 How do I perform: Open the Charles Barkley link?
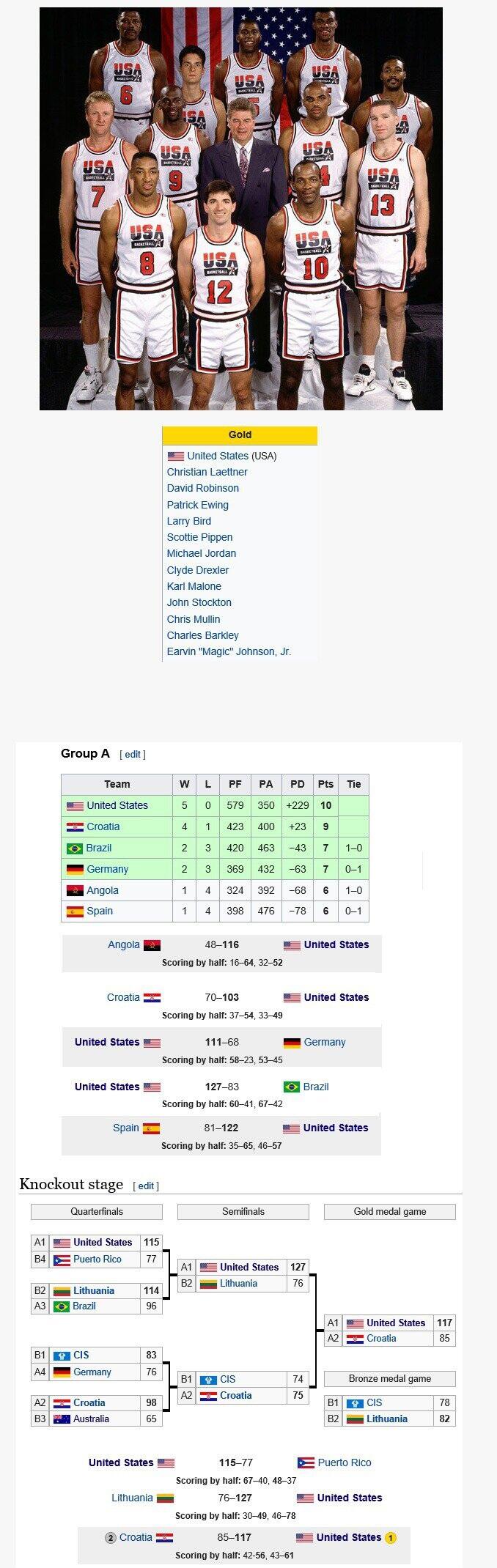(202, 635)
